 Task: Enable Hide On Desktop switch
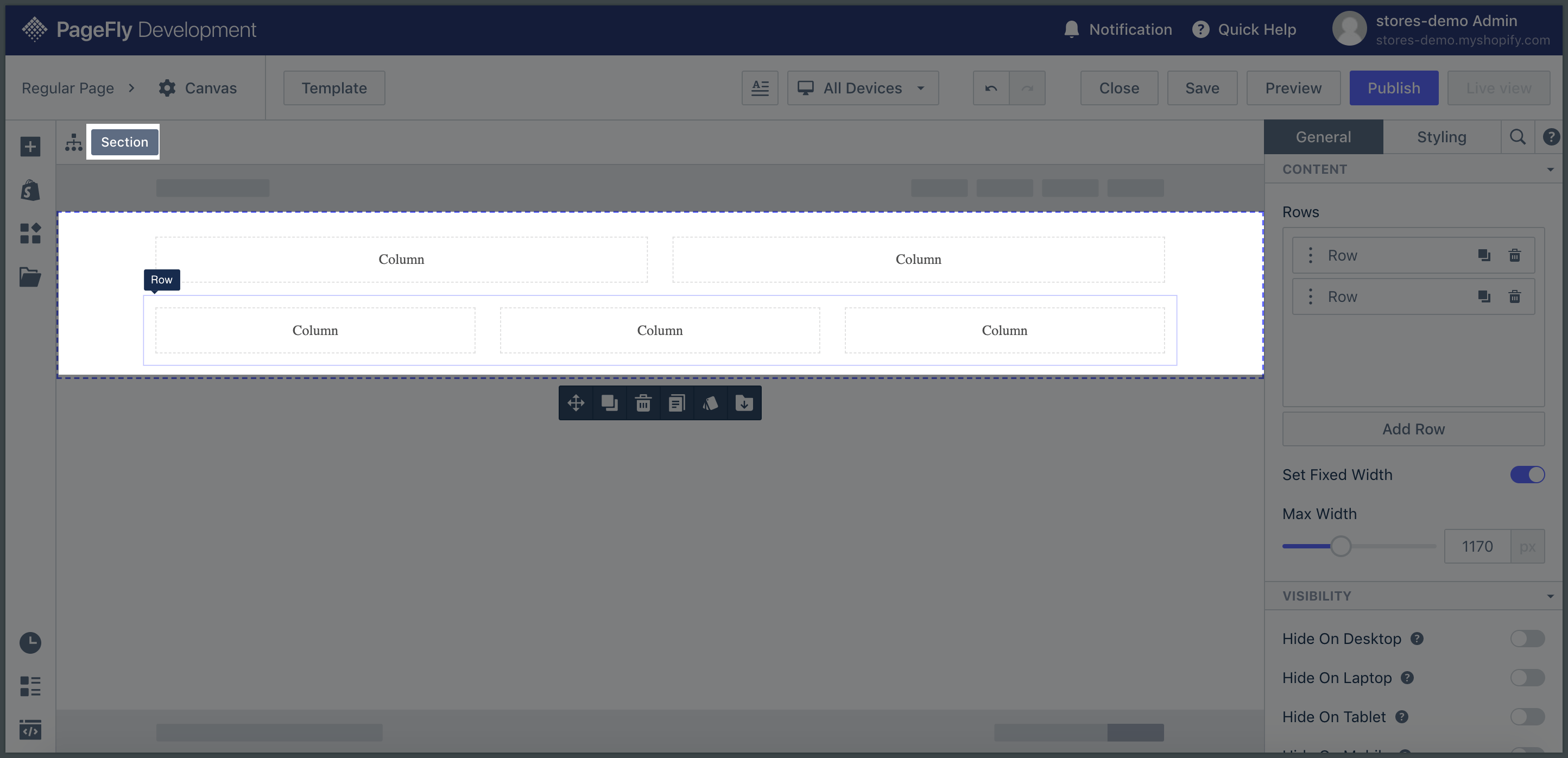tap(1527, 638)
